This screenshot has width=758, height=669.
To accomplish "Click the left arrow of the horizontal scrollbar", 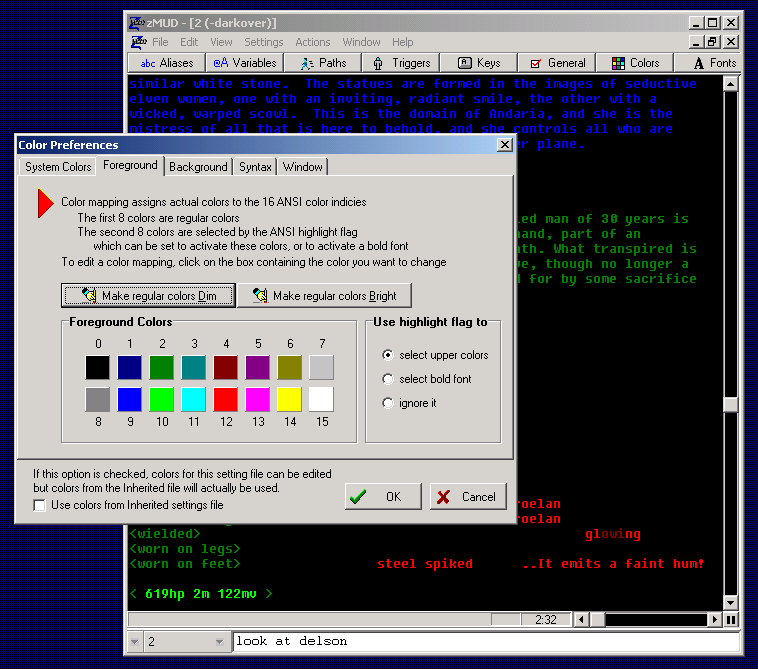I will [x=581, y=619].
